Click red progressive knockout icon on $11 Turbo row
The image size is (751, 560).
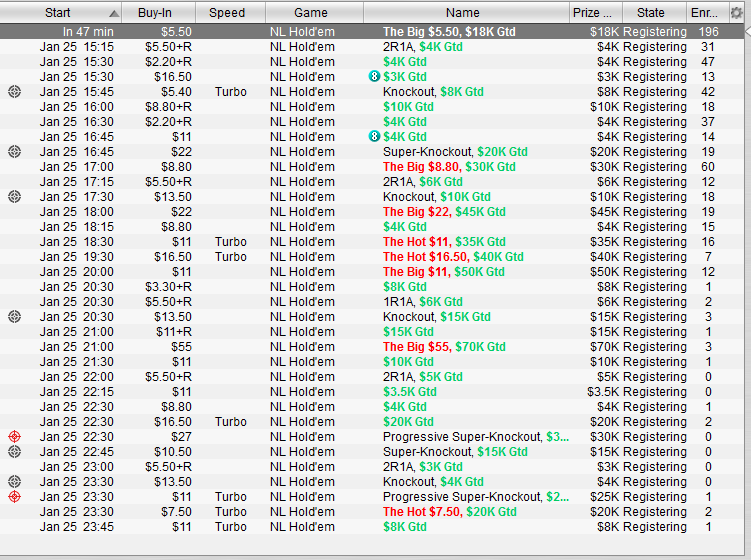point(15,497)
